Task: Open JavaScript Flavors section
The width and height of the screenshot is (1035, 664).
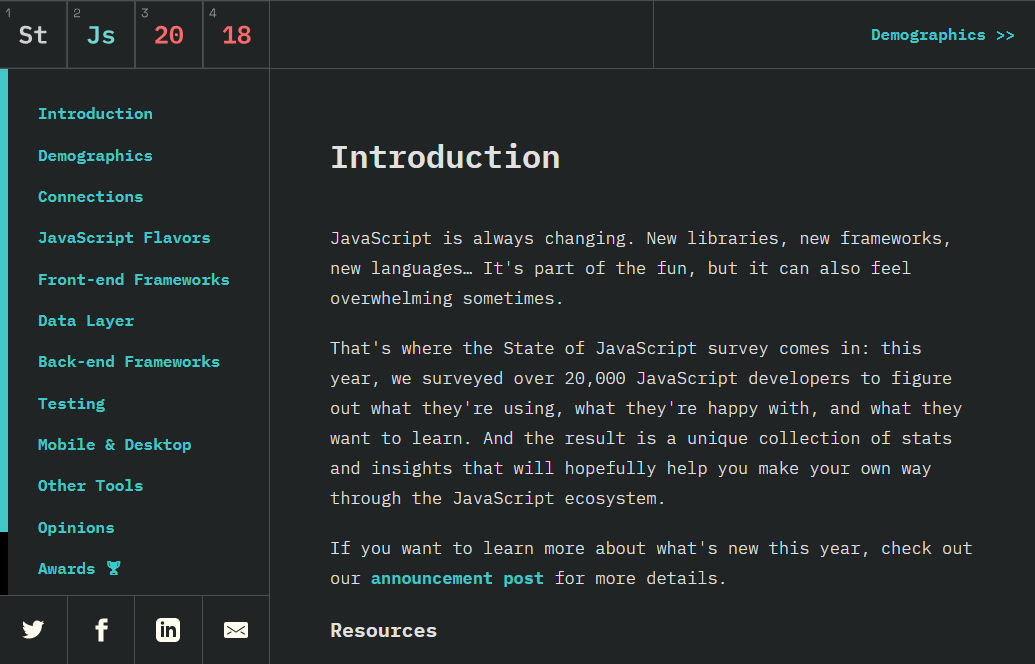Action: click(124, 238)
